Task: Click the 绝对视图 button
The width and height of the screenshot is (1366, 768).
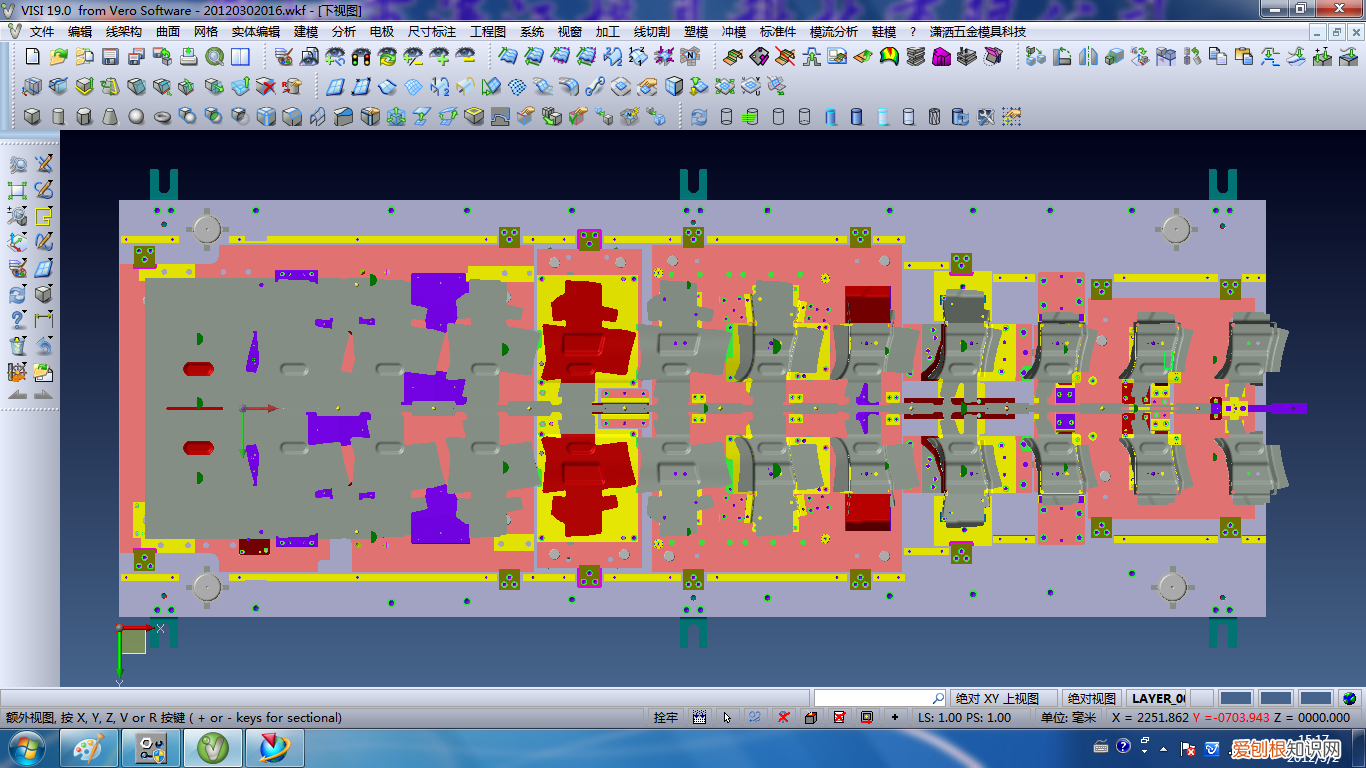Action: point(1091,698)
